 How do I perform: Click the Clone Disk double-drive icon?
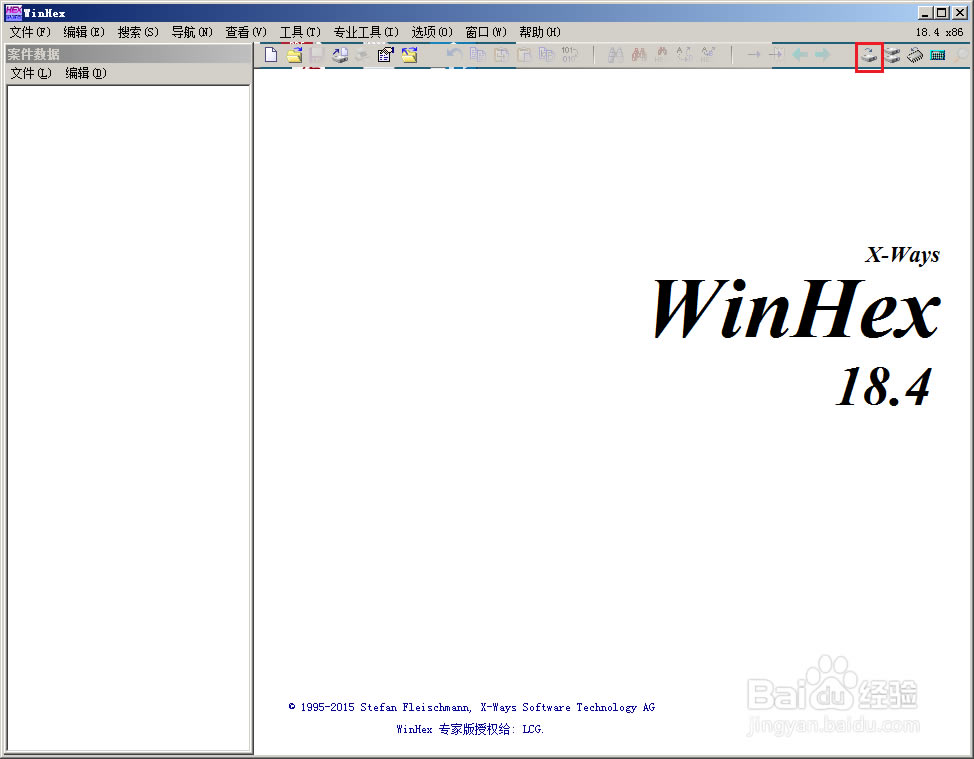tap(892, 55)
